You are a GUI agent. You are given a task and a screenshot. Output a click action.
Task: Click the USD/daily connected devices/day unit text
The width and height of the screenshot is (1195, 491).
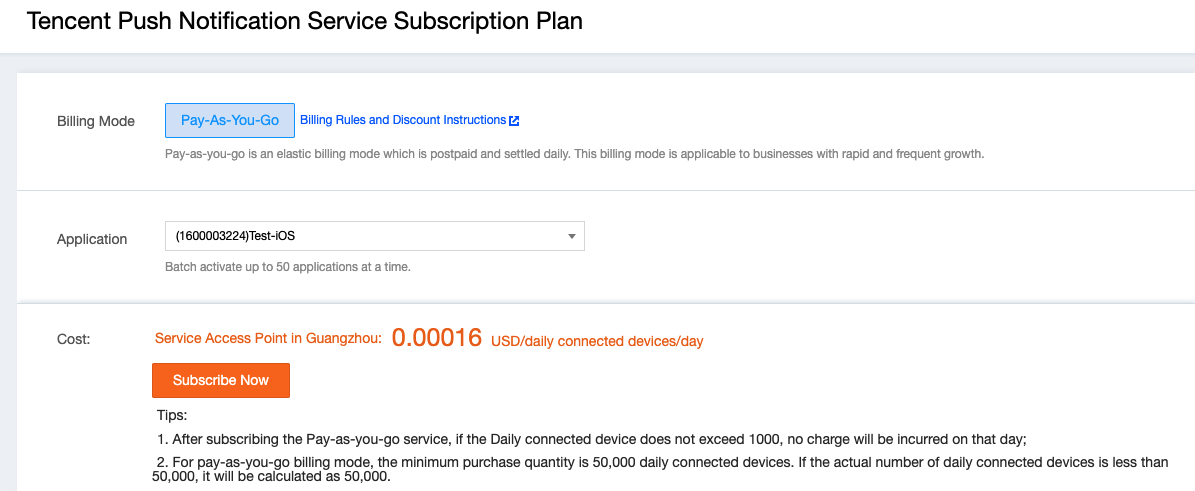598,342
